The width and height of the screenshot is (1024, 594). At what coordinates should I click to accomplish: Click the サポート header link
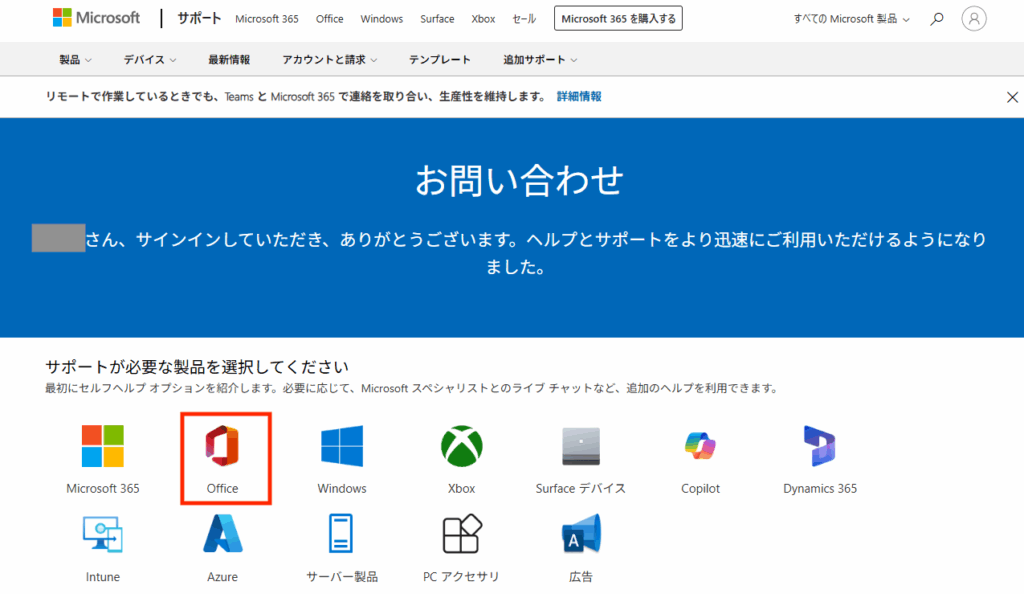pyautogui.click(x=199, y=18)
